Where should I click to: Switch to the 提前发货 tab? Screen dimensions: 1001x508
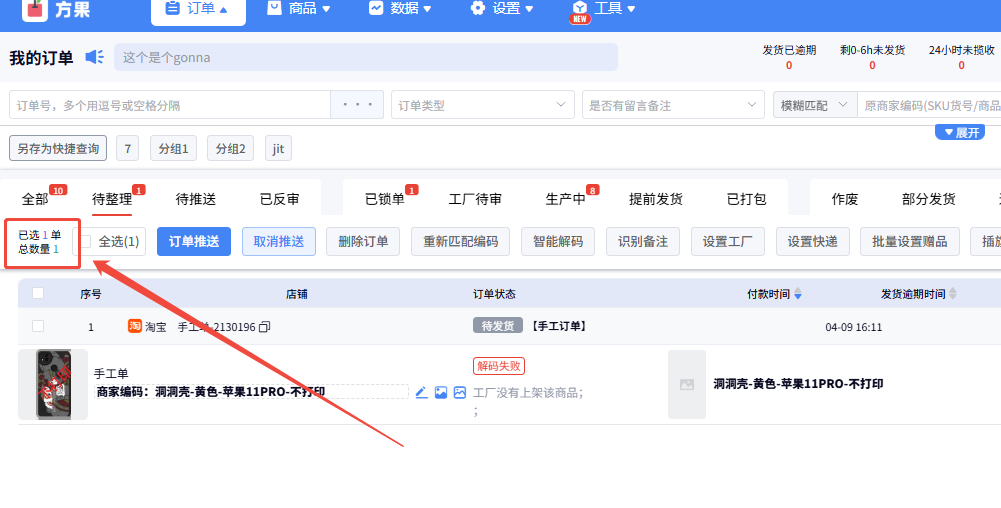[656, 199]
